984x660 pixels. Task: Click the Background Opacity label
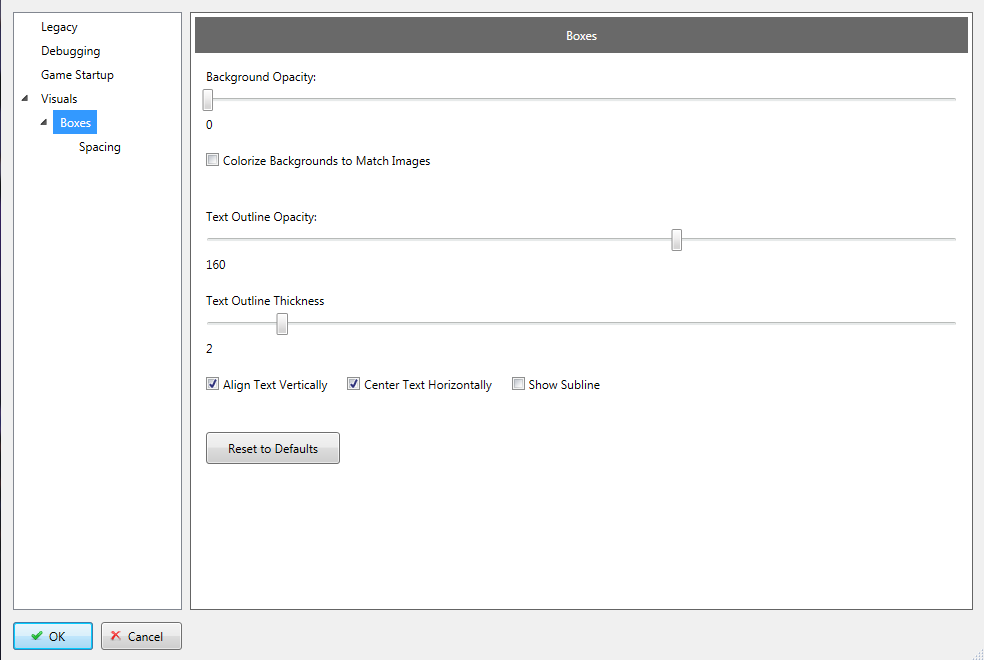click(x=261, y=77)
